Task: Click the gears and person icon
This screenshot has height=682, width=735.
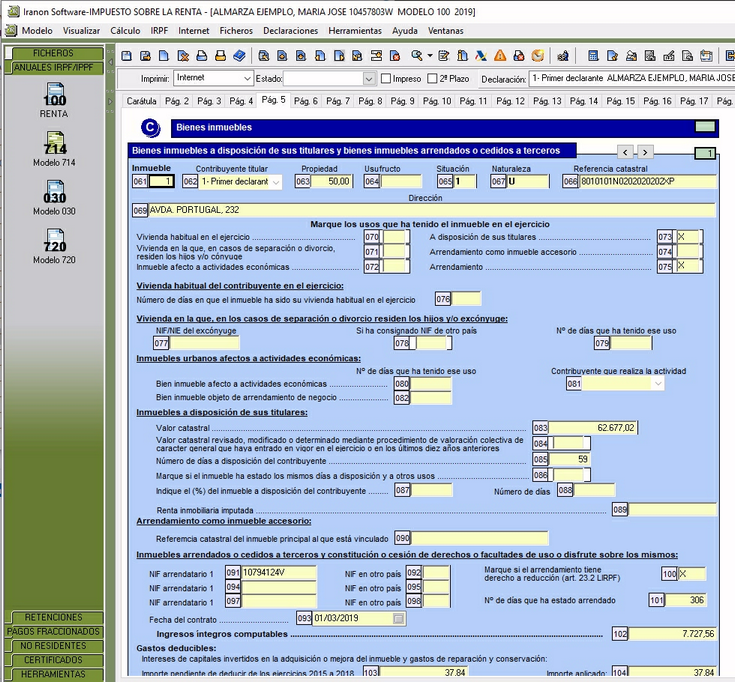Action: pyautogui.click(x=563, y=56)
